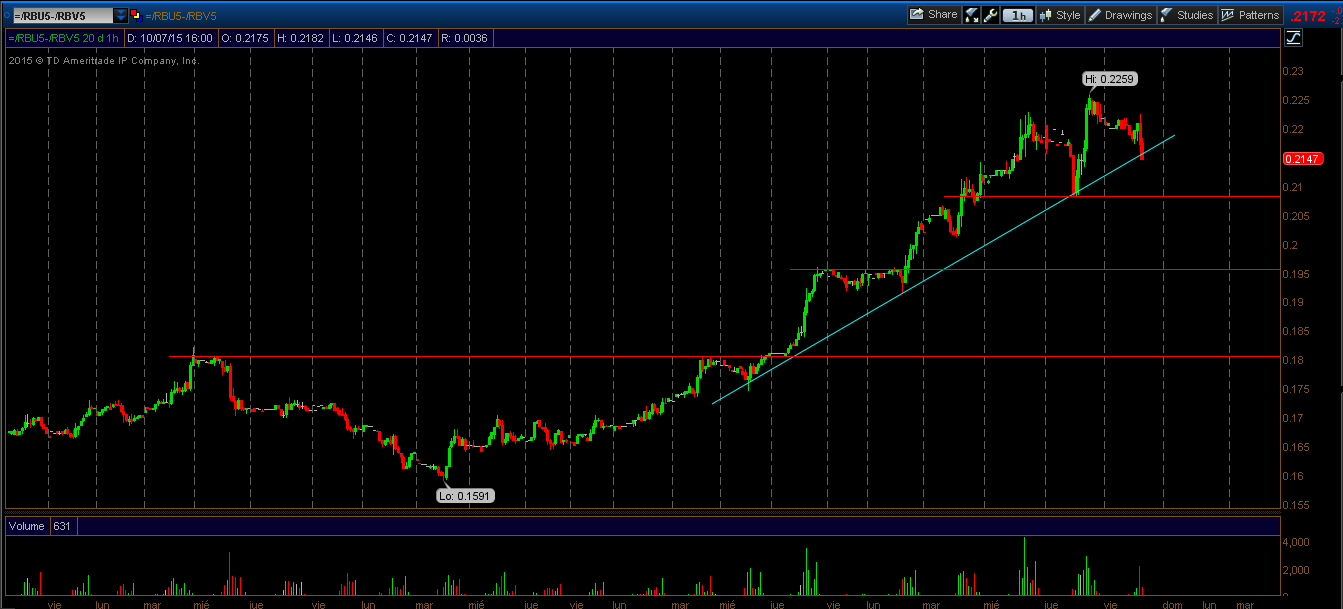The width and height of the screenshot is (1343, 609).
Task: Click the 'O: 0.2175' open value
Action: point(245,38)
